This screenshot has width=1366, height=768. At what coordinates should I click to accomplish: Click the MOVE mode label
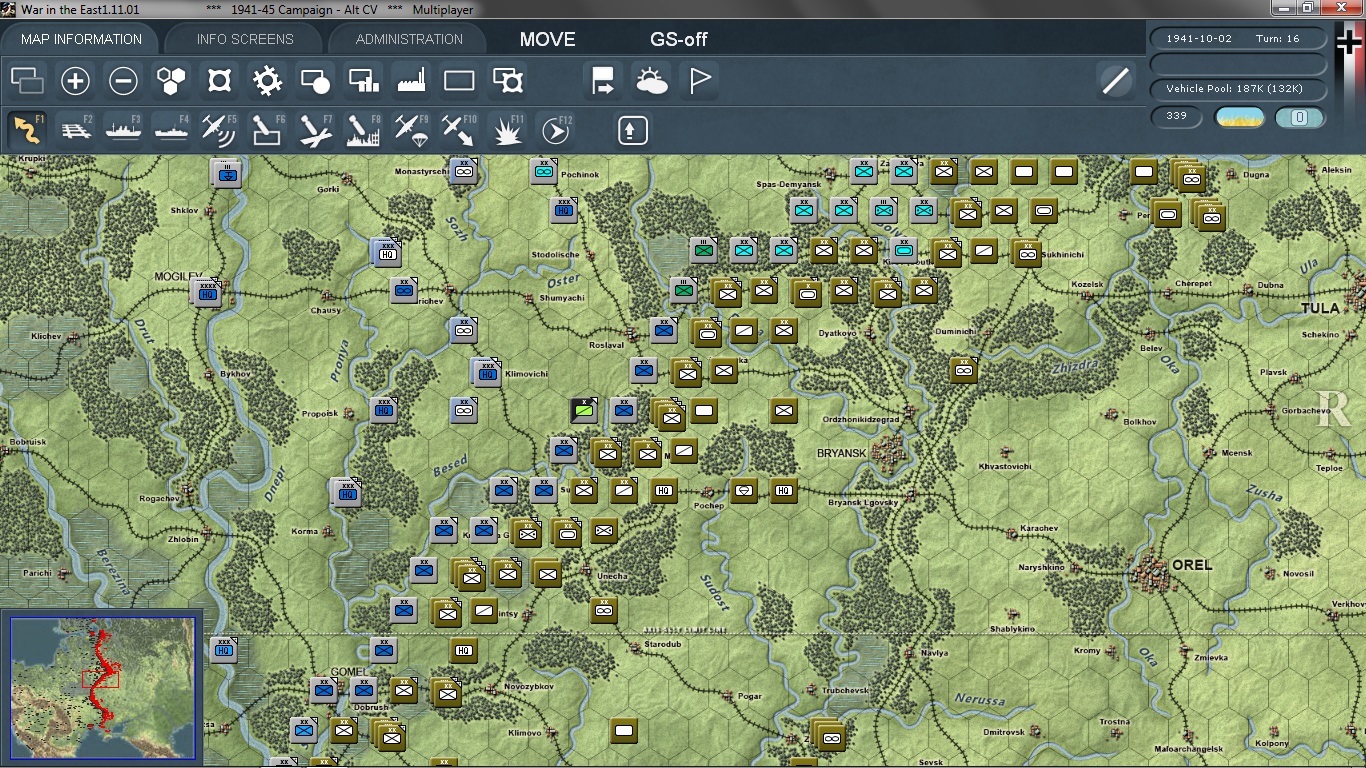(x=547, y=40)
